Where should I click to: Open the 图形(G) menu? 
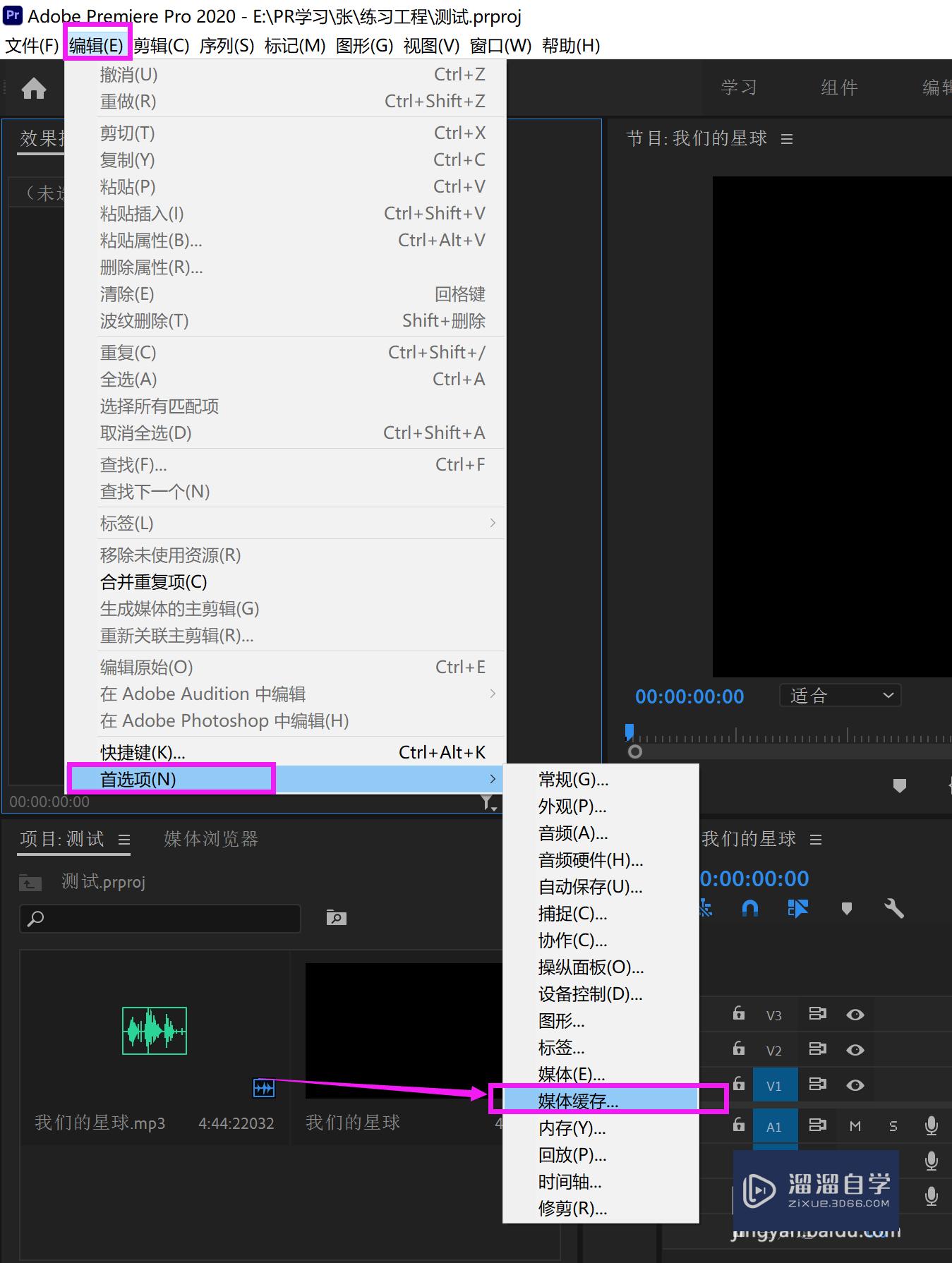(364, 46)
